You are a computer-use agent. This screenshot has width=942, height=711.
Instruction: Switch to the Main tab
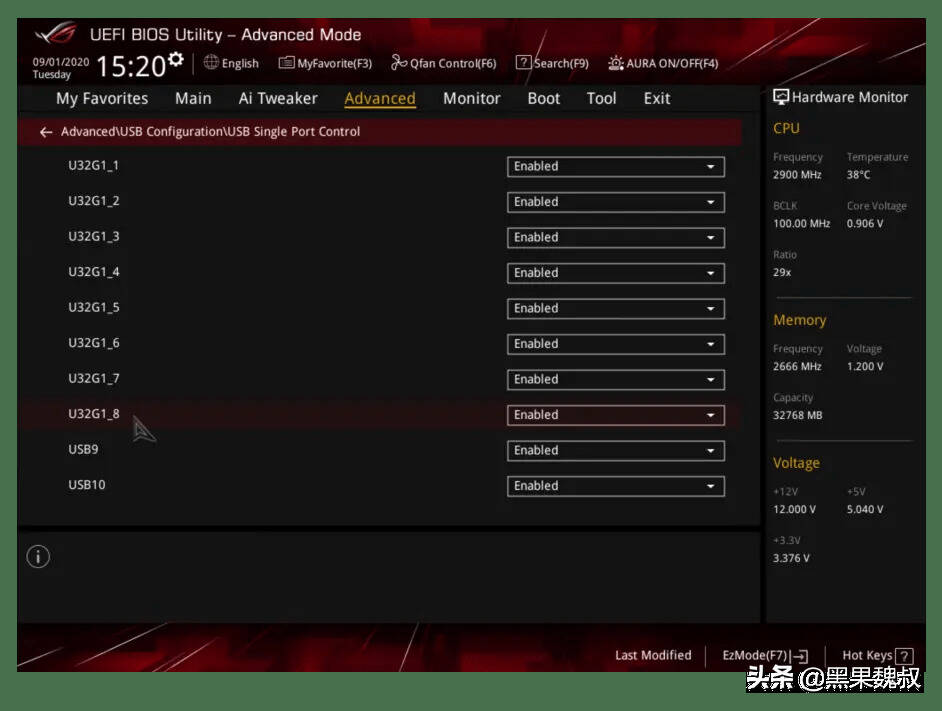(x=193, y=99)
